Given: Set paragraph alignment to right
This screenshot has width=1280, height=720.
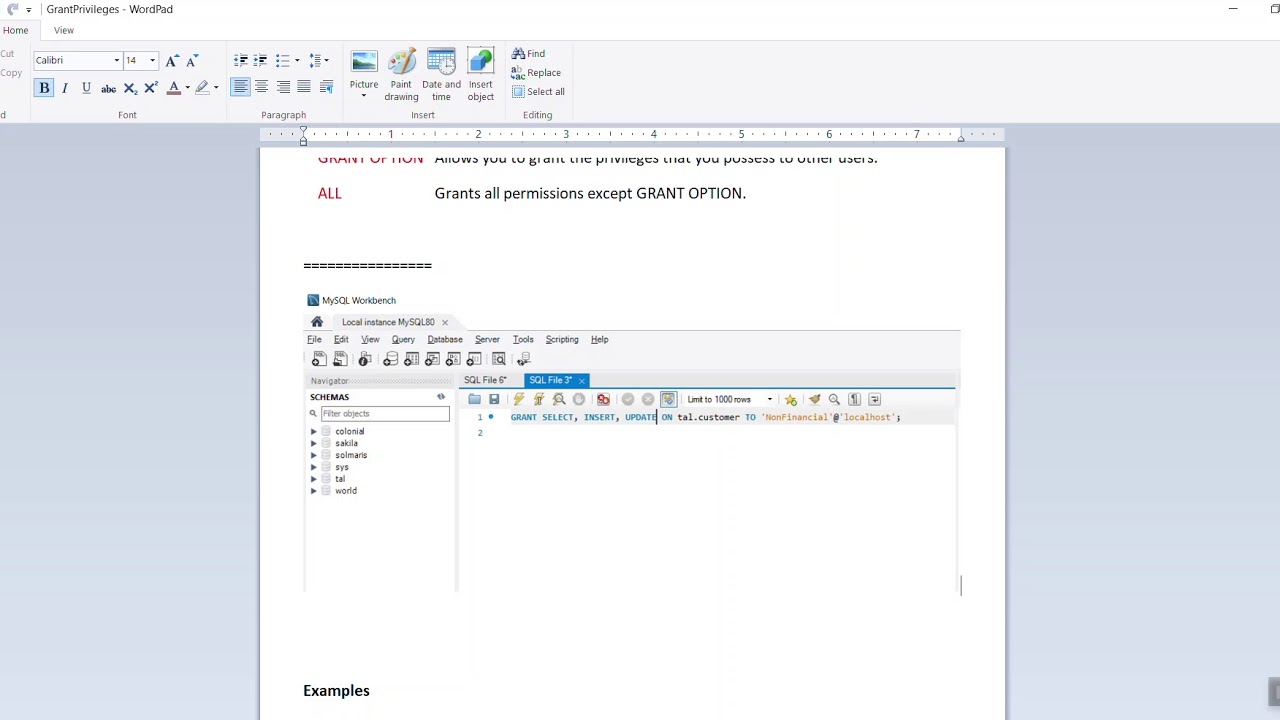Looking at the screenshot, I should [283, 87].
